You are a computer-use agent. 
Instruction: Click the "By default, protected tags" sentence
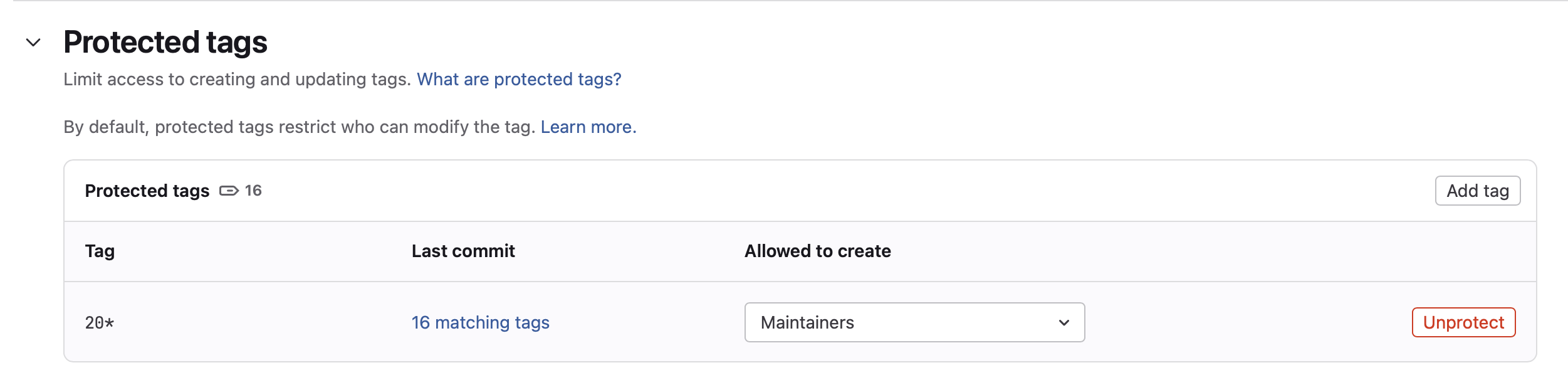tap(299, 127)
